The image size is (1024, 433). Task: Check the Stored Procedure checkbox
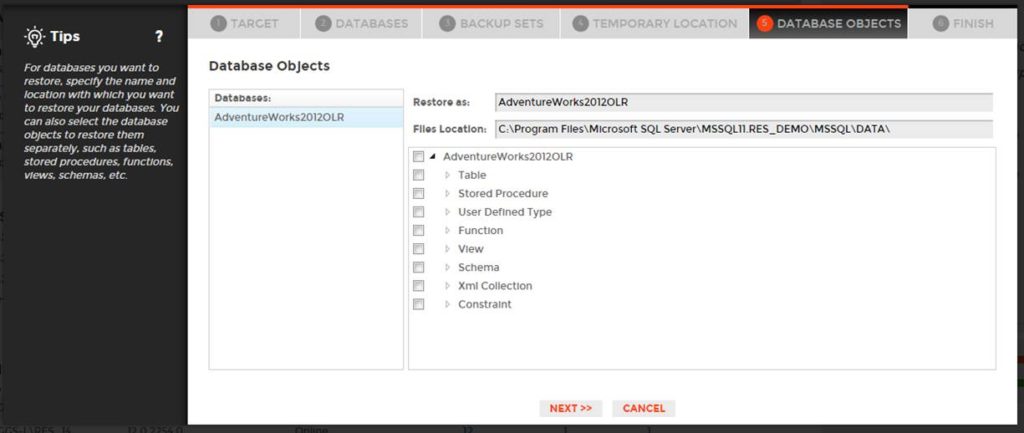click(x=419, y=193)
